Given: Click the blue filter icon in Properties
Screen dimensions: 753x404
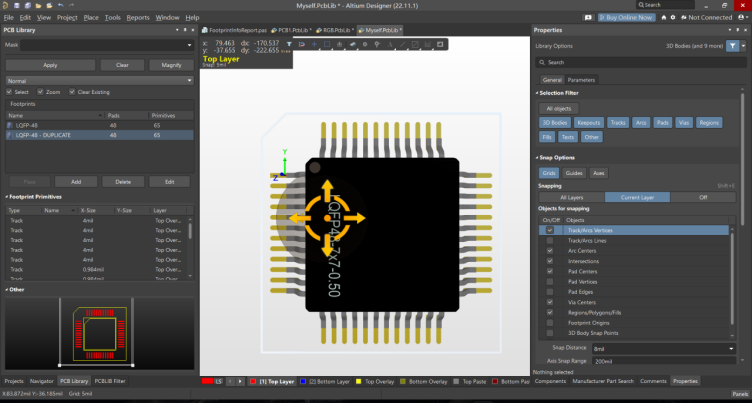Looking at the screenshot, I should coord(732,46).
